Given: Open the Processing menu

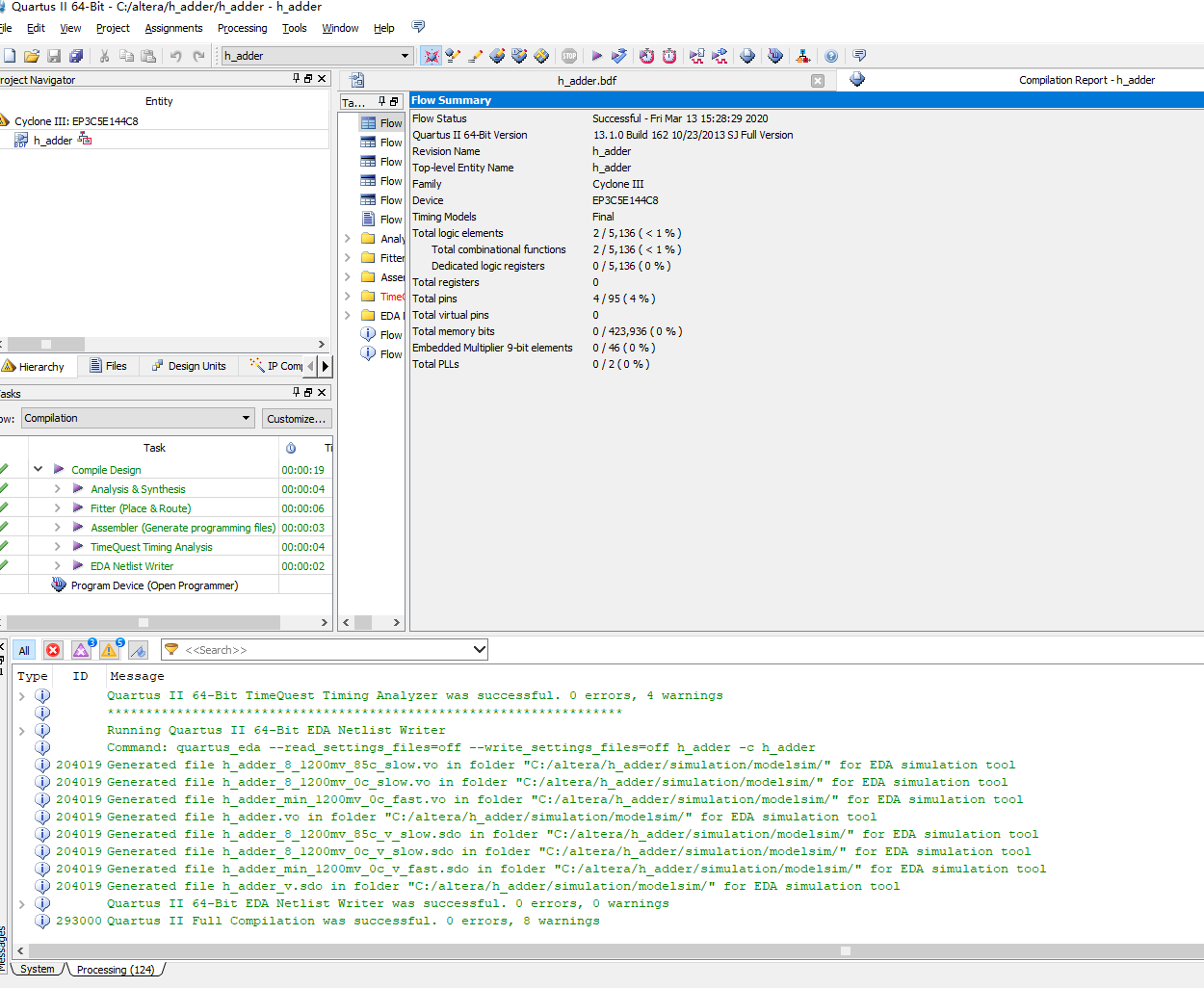Looking at the screenshot, I should [x=242, y=28].
